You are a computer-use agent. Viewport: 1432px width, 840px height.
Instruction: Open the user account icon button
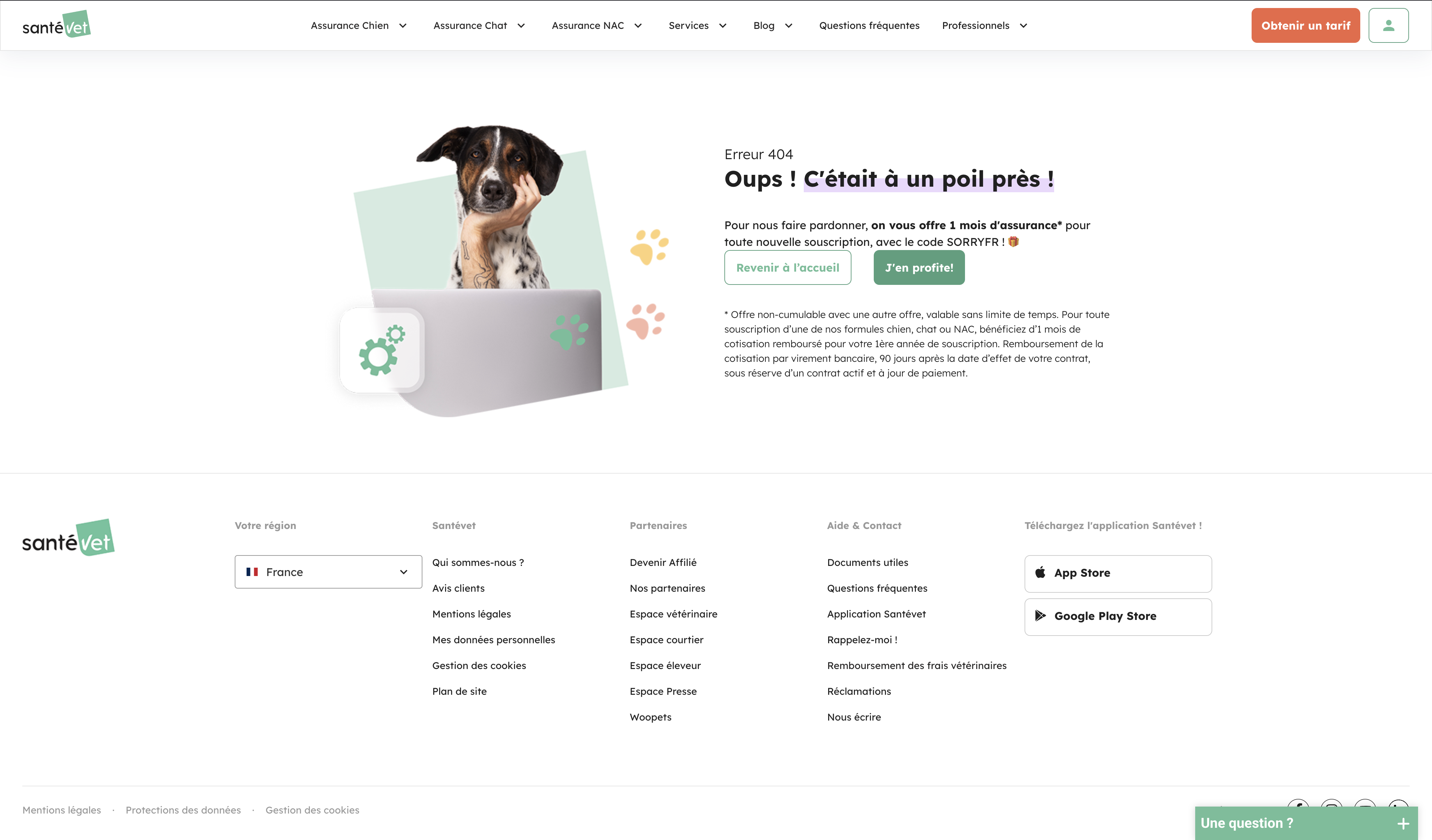coord(1388,25)
